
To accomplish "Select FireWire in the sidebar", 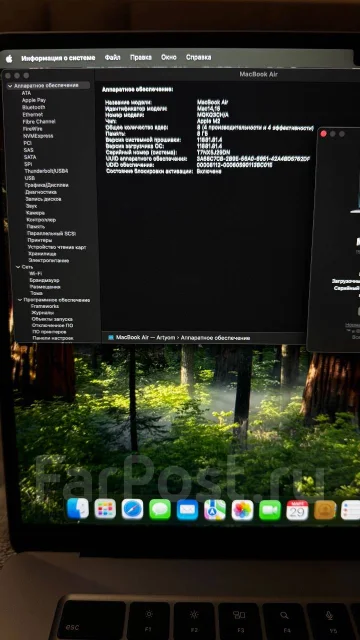I will point(33,129).
